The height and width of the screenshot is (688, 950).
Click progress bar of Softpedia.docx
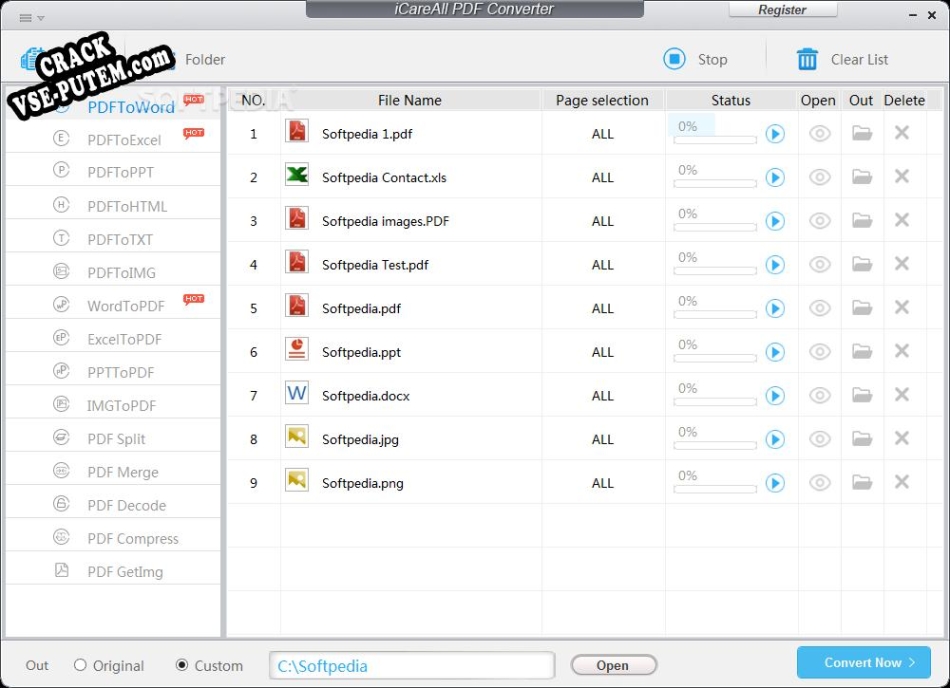pyautogui.click(x=715, y=402)
